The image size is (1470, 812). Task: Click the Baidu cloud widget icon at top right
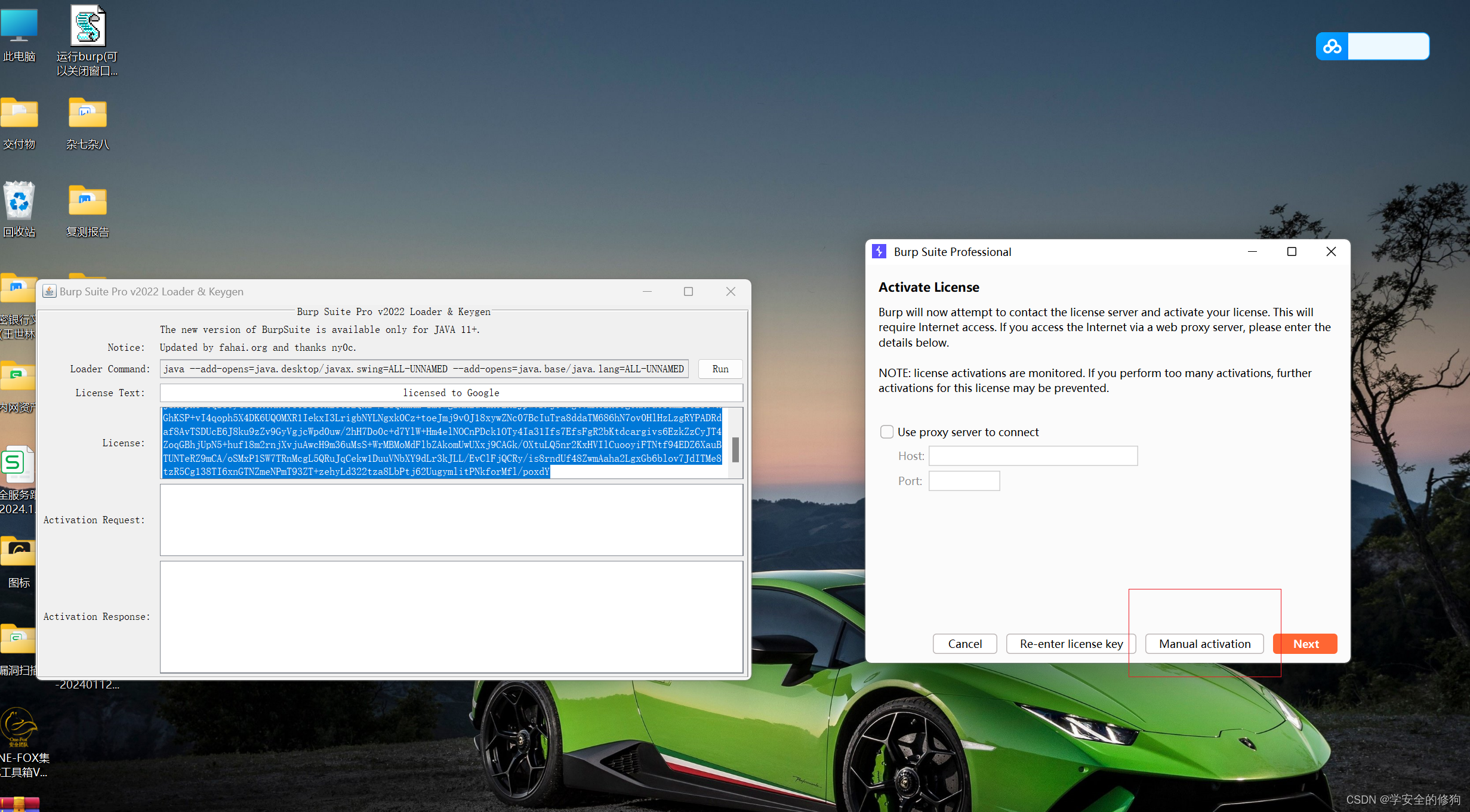click(x=1332, y=47)
